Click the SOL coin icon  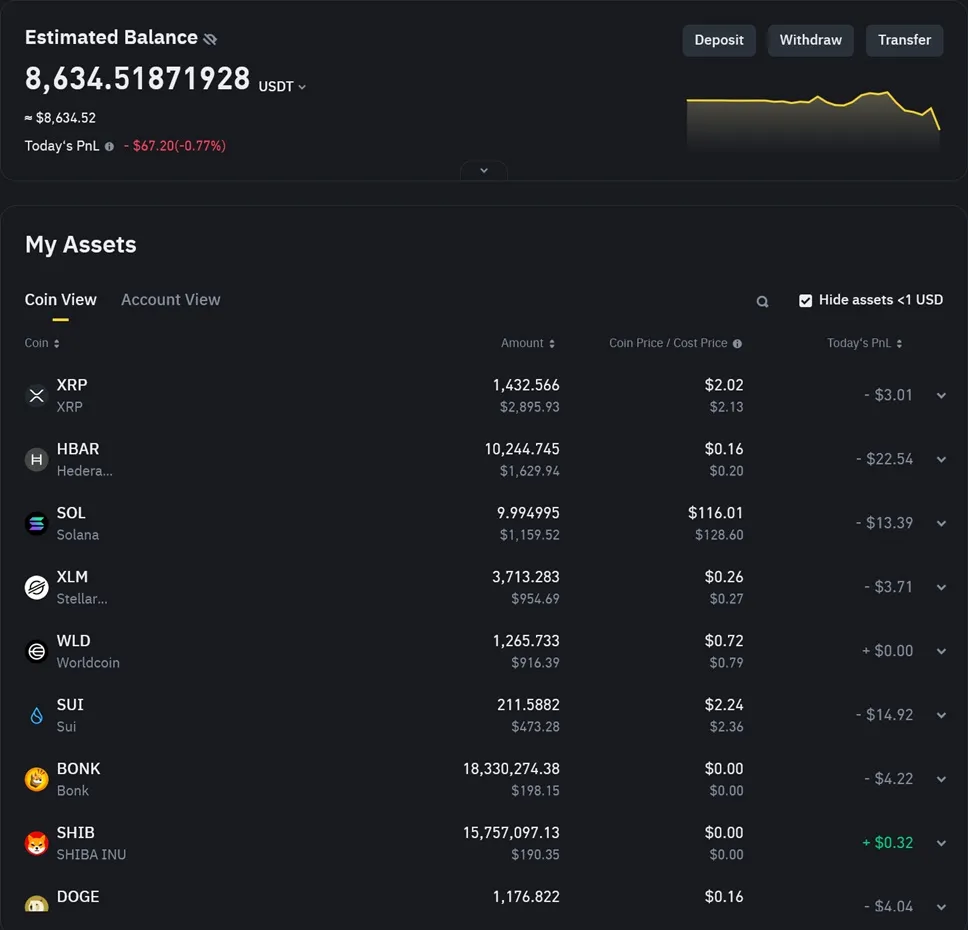(36, 524)
